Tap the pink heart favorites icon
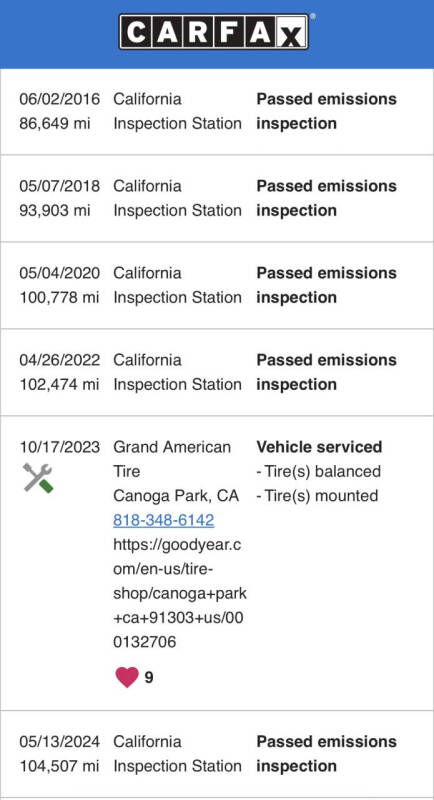Image resolution: width=434 pixels, height=800 pixels. (127, 677)
